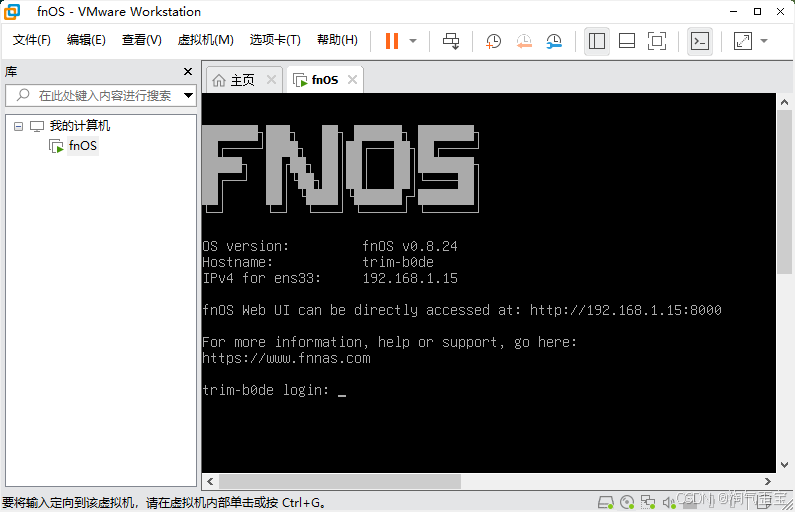Enter full screen mode
The image size is (795, 512).
point(657,41)
